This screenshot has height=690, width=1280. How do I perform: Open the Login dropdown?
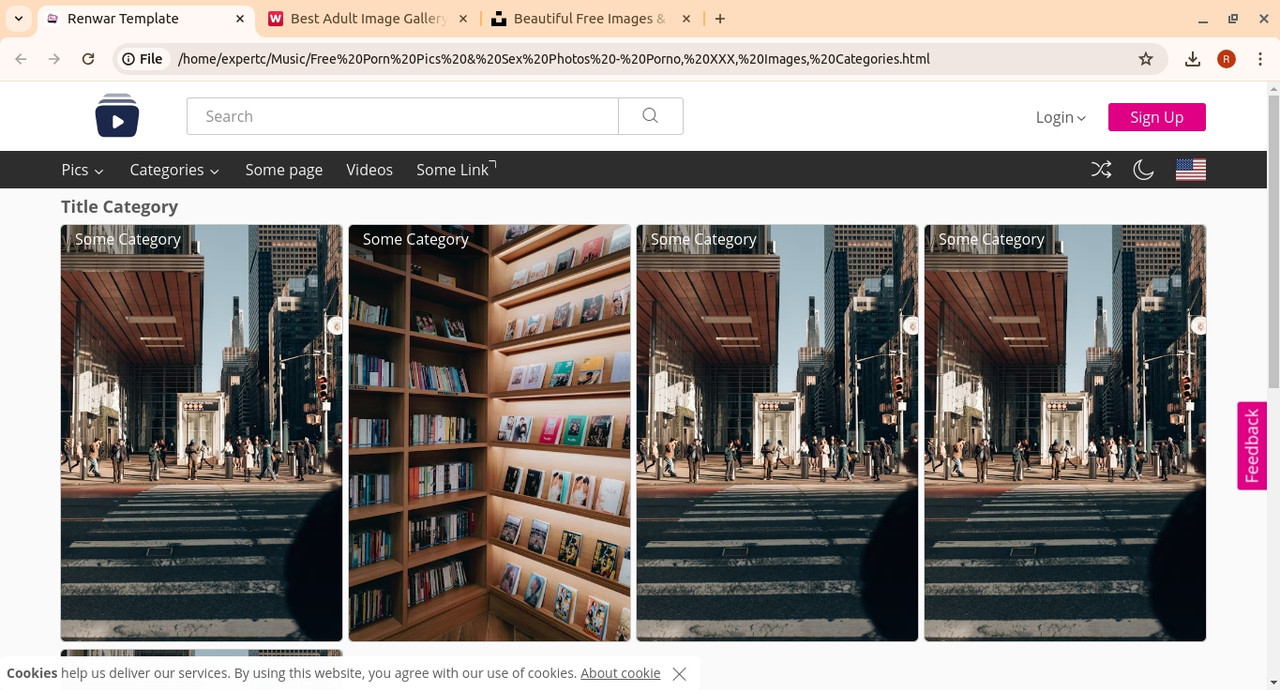pos(1060,117)
